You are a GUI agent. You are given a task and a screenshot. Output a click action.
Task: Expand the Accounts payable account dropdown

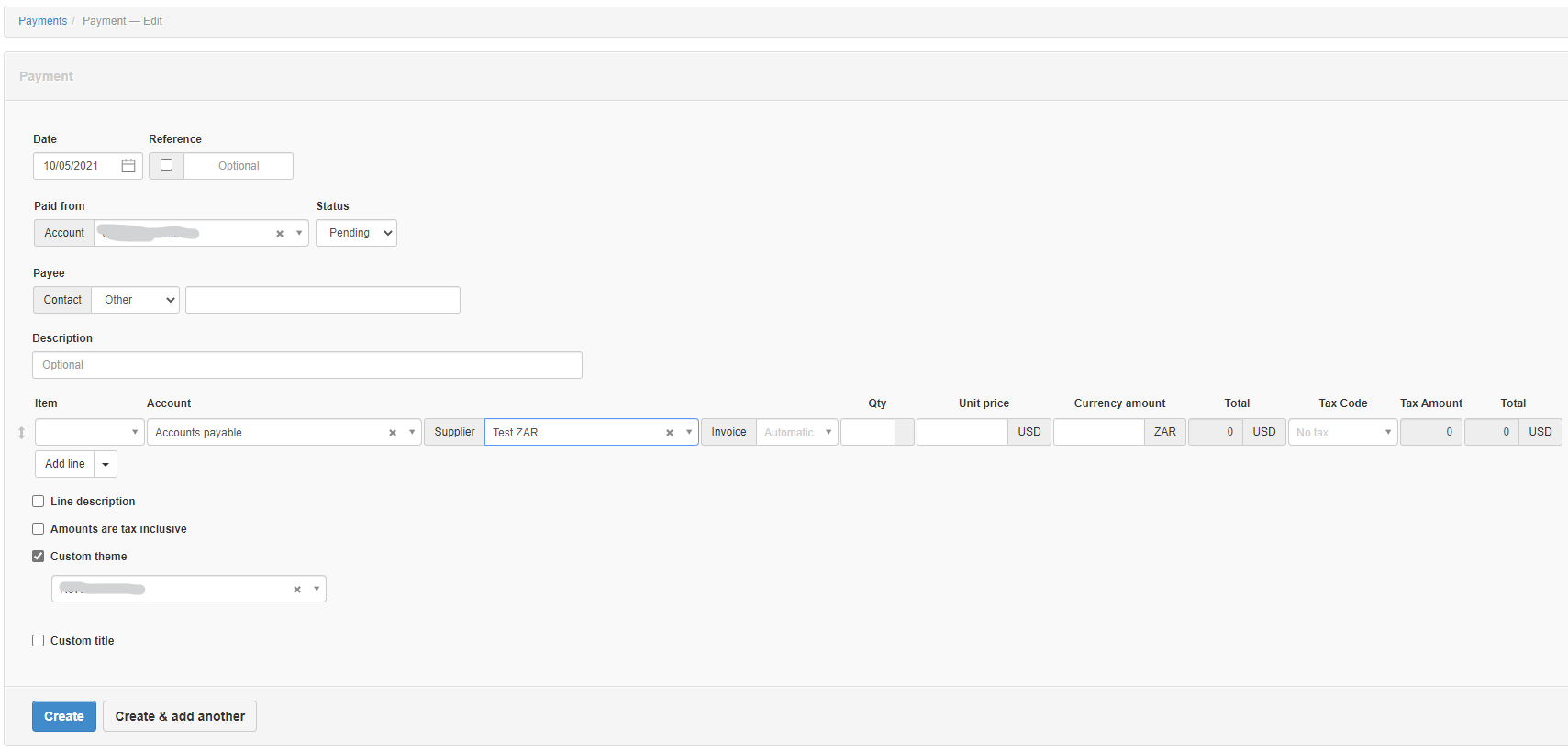tap(412, 433)
